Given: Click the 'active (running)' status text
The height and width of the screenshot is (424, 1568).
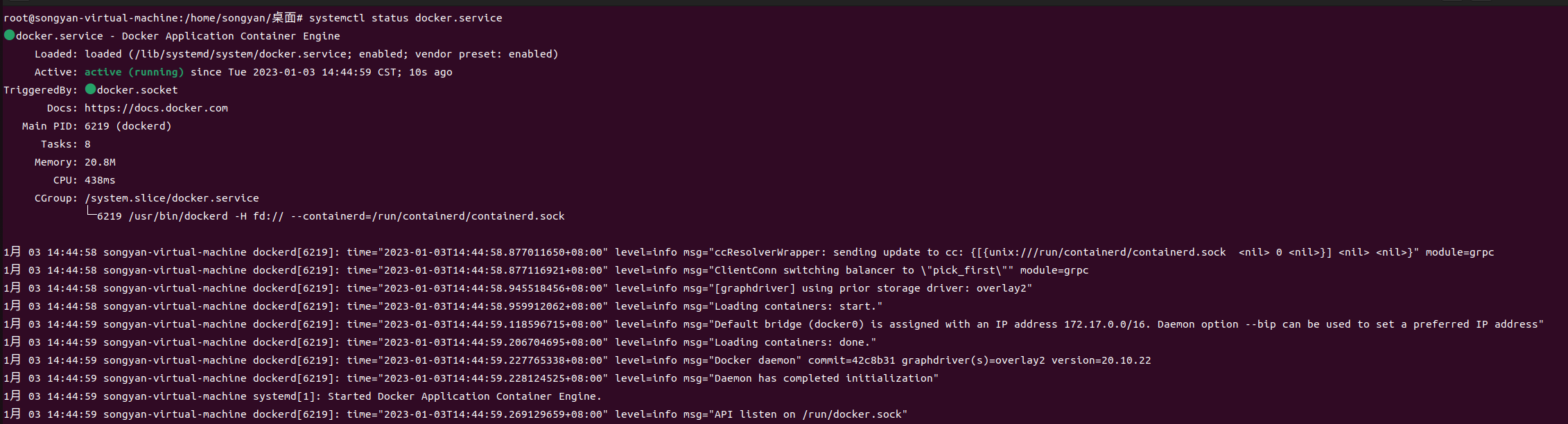Looking at the screenshot, I should pyautogui.click(x=134, y=72).
